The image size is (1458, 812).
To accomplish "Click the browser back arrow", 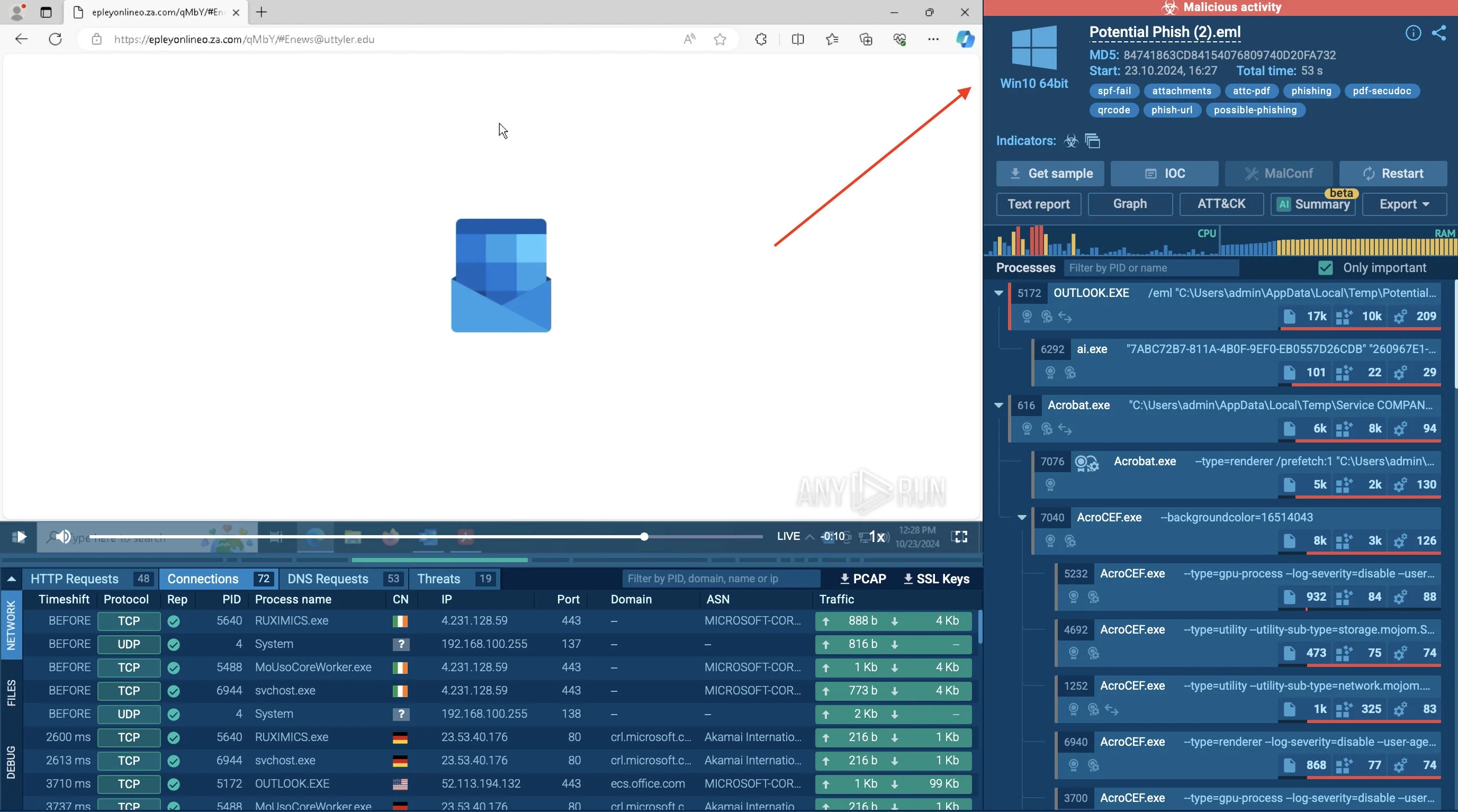I will 21,39.
